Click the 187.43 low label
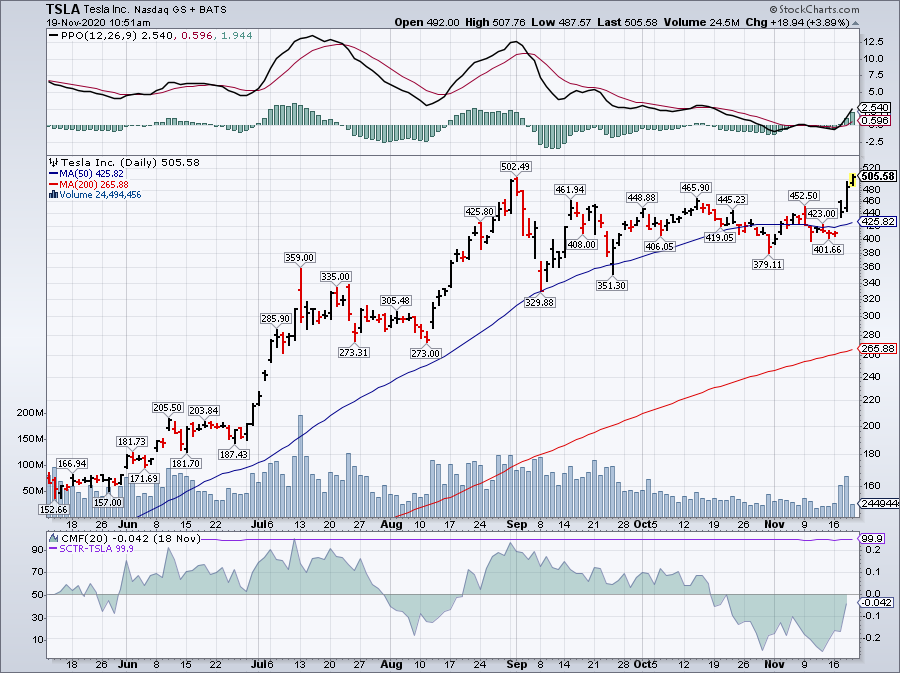900x673 pixels. tap(234, 454)
